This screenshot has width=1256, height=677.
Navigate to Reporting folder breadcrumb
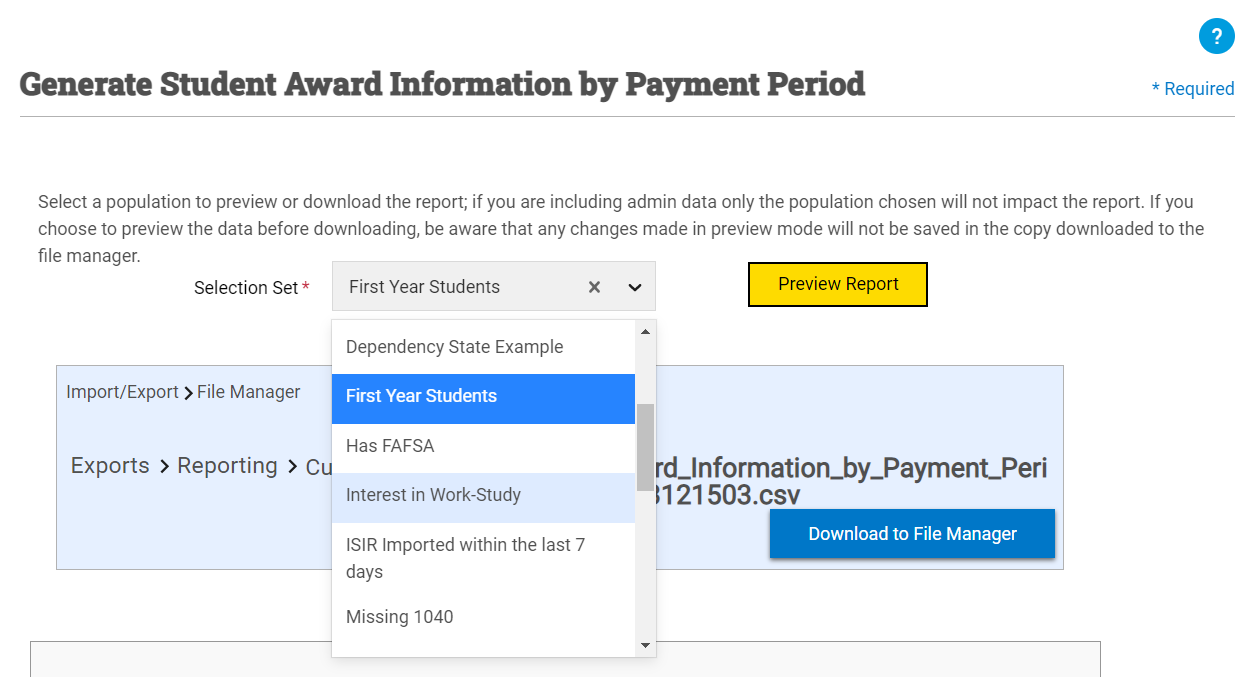[227, 466]
